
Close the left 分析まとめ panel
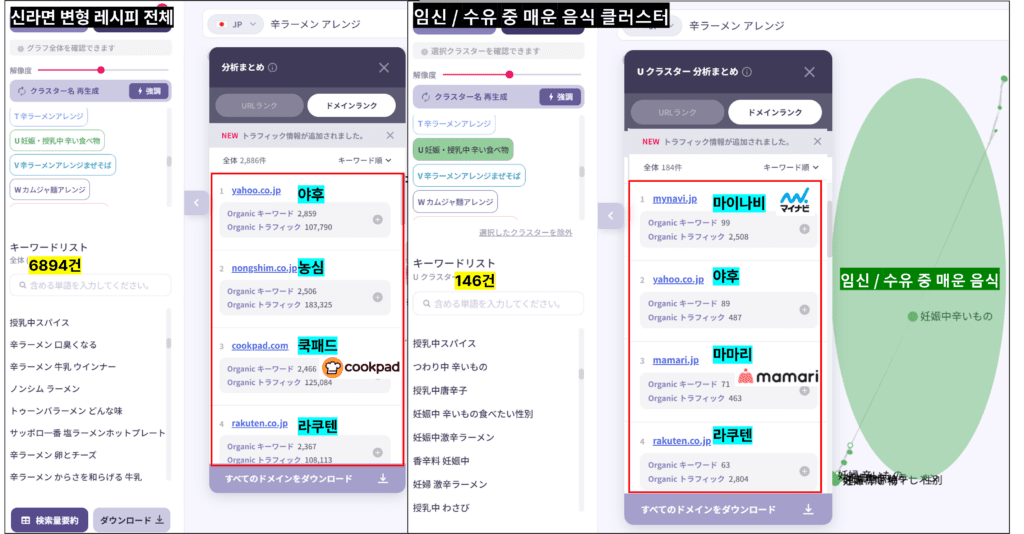pyautogui.click(x=384, y=67)
